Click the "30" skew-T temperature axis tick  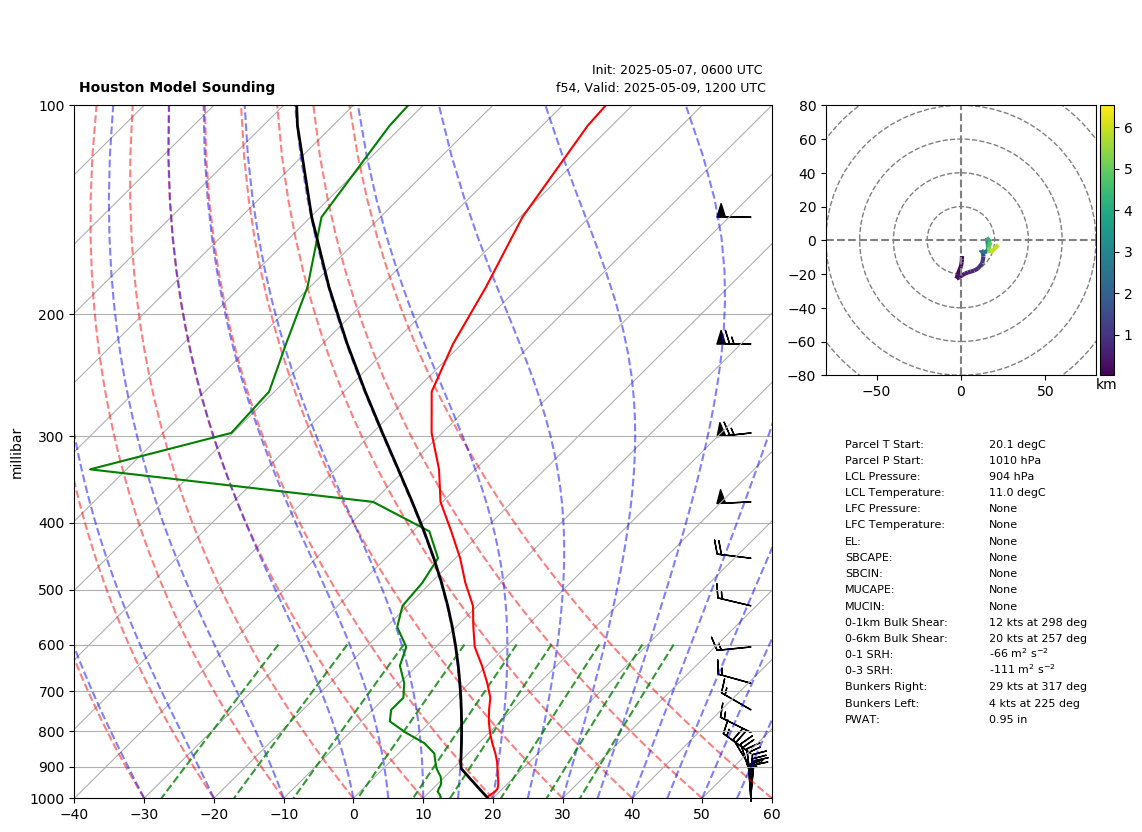[x=563, y=815]
